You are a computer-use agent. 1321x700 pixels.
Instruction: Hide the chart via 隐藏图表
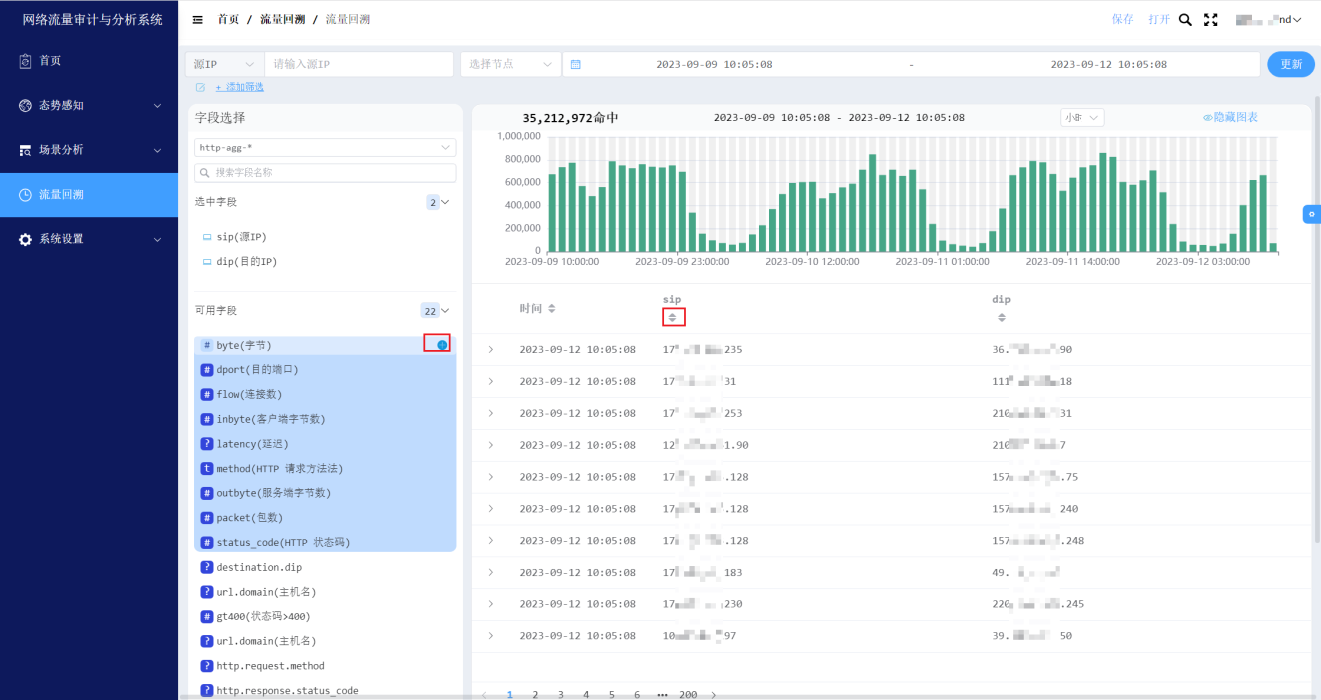click(1230, 117)
